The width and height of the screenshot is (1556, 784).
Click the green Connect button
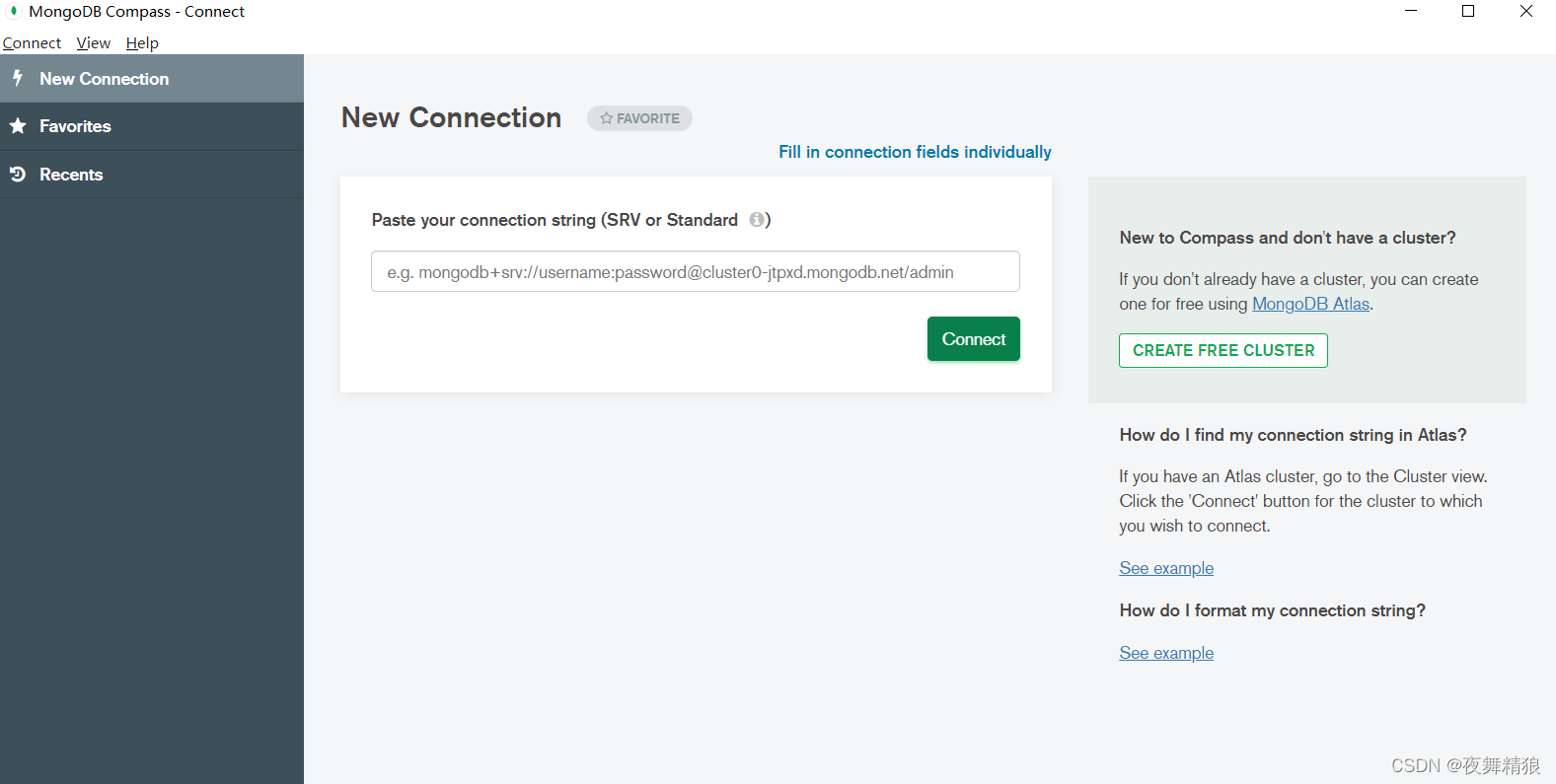point(974,339)
